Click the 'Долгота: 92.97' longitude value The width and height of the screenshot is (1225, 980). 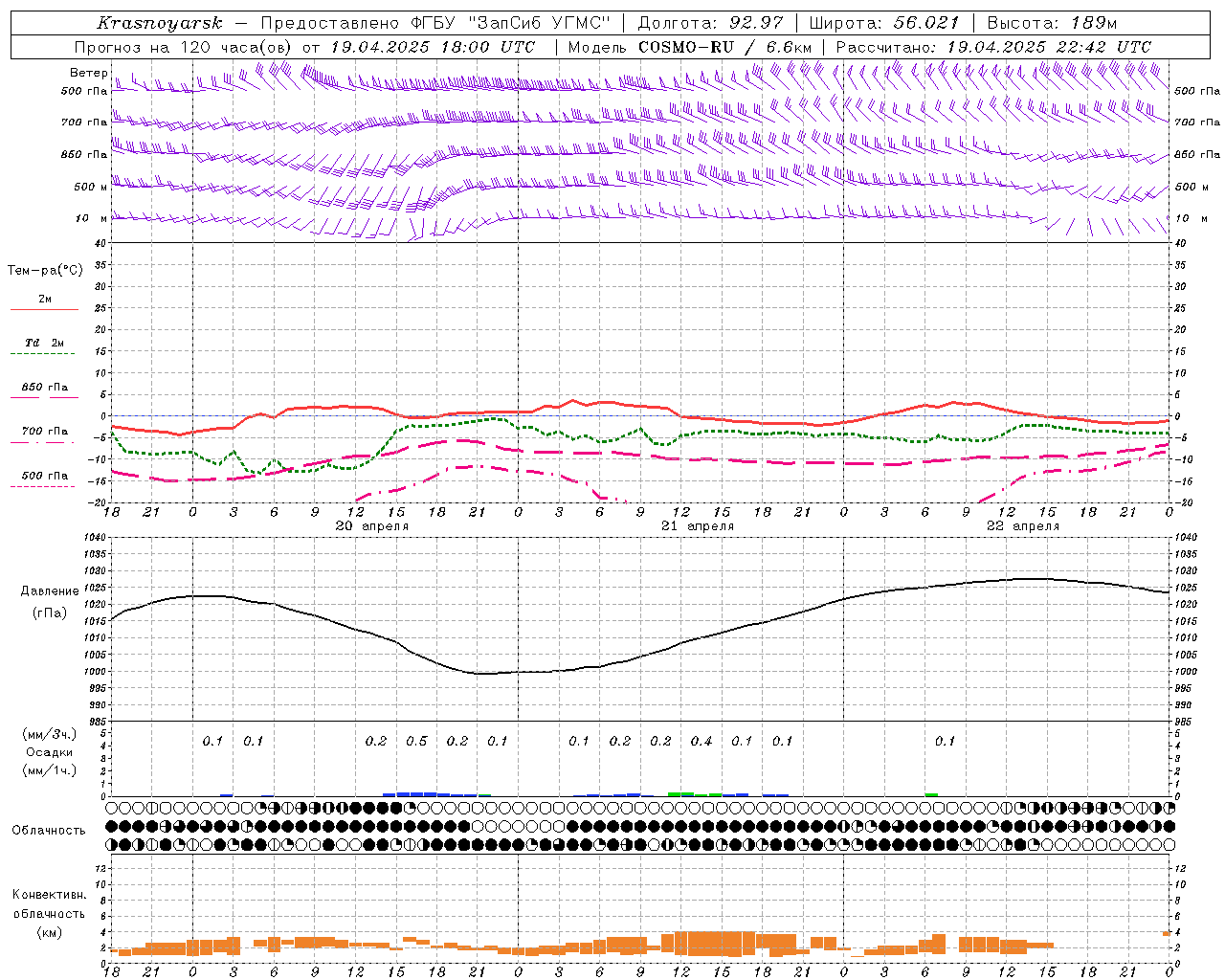[x=710, y=23]
